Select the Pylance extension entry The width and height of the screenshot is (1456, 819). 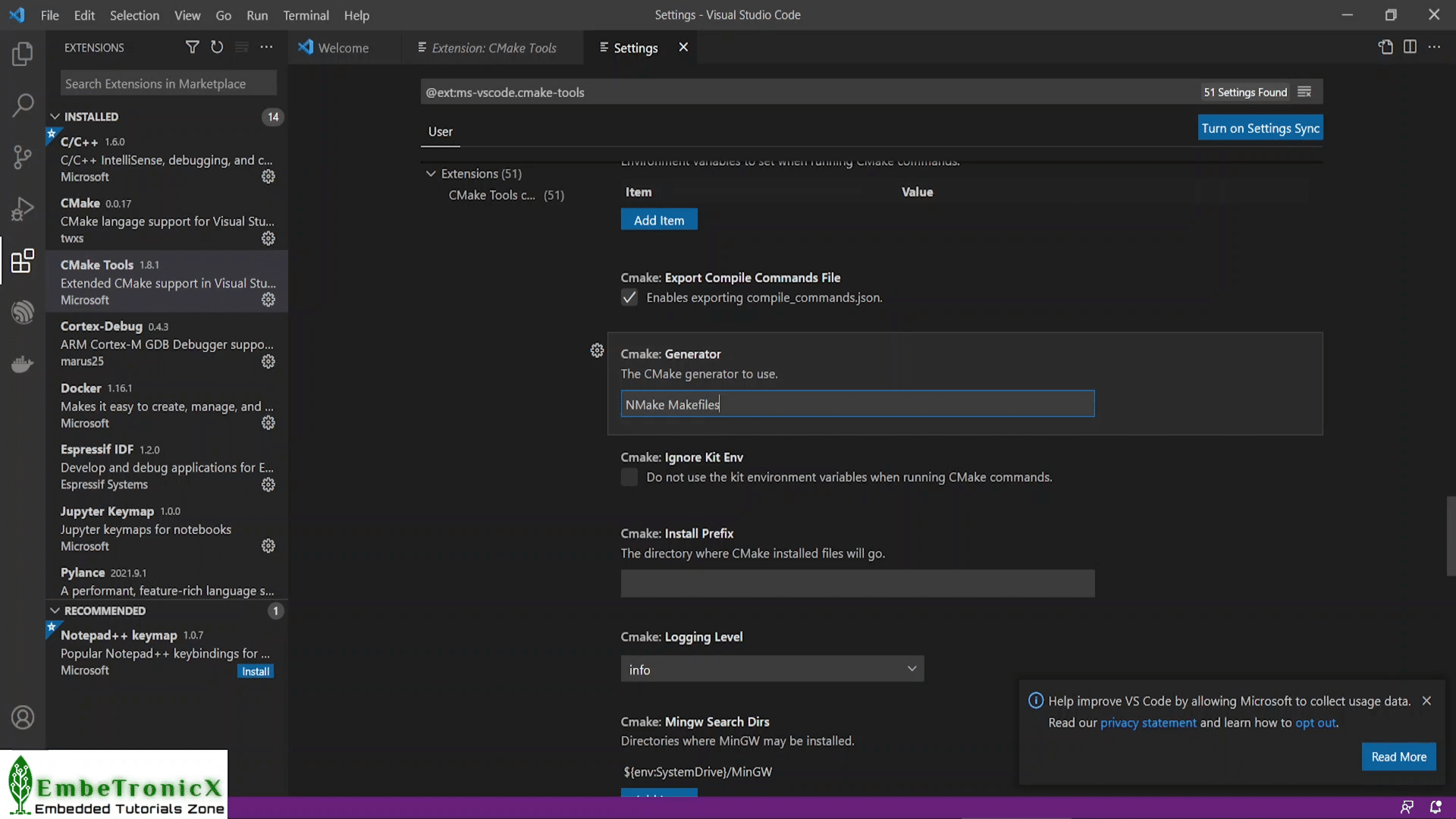click(167, 582)
